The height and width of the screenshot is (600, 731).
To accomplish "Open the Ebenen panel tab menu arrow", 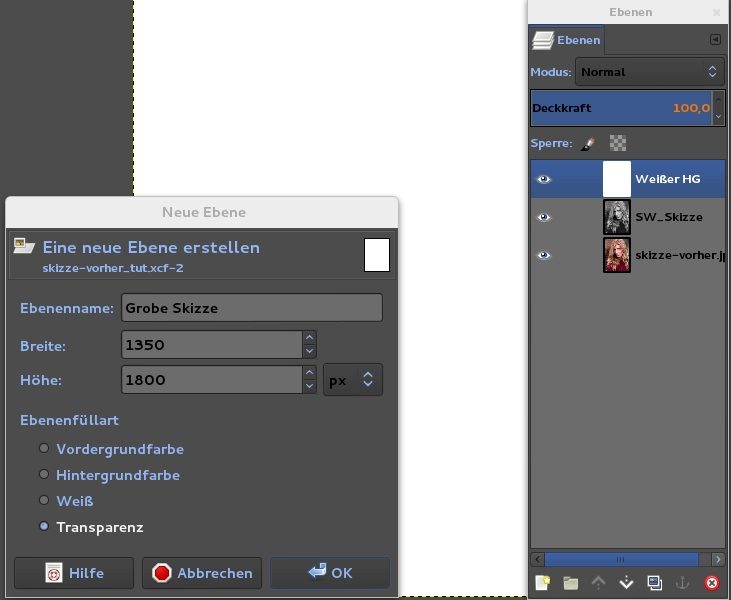I will point(715,40).
